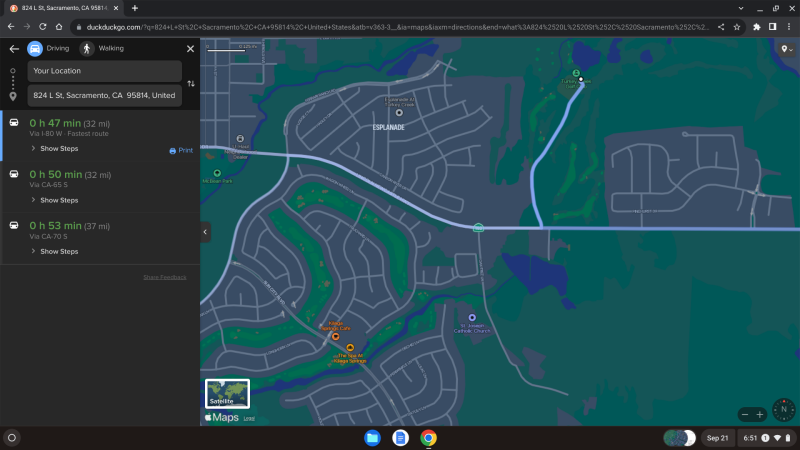800x450 pixels.
Task: Open a new browser tab
Action: click(x=135, y=8)
